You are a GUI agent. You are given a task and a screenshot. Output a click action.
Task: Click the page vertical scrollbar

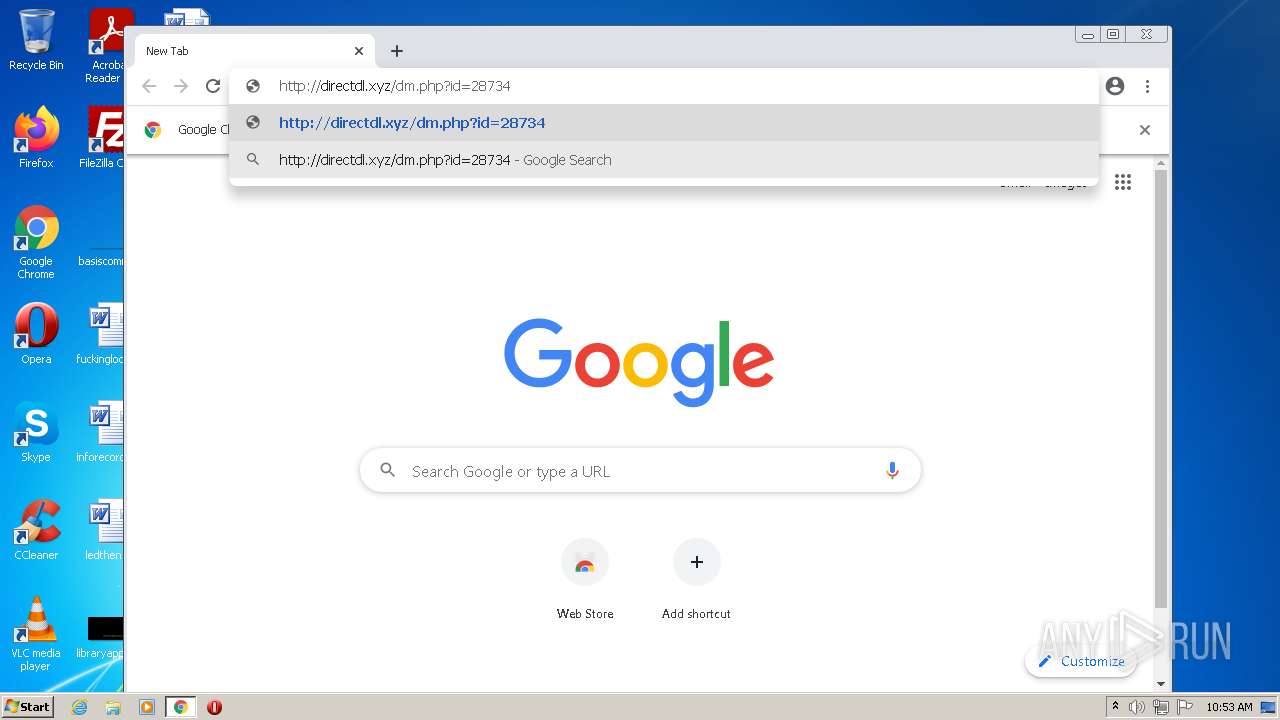click(1160, 390)
